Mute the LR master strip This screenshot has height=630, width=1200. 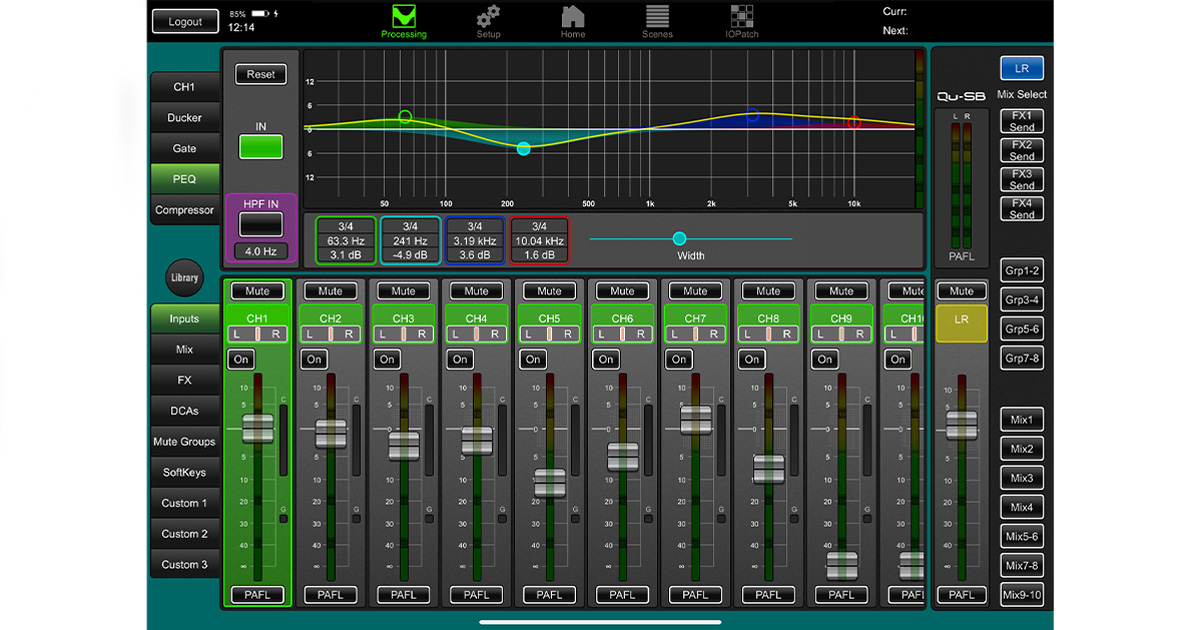click(x=961, y=291)
